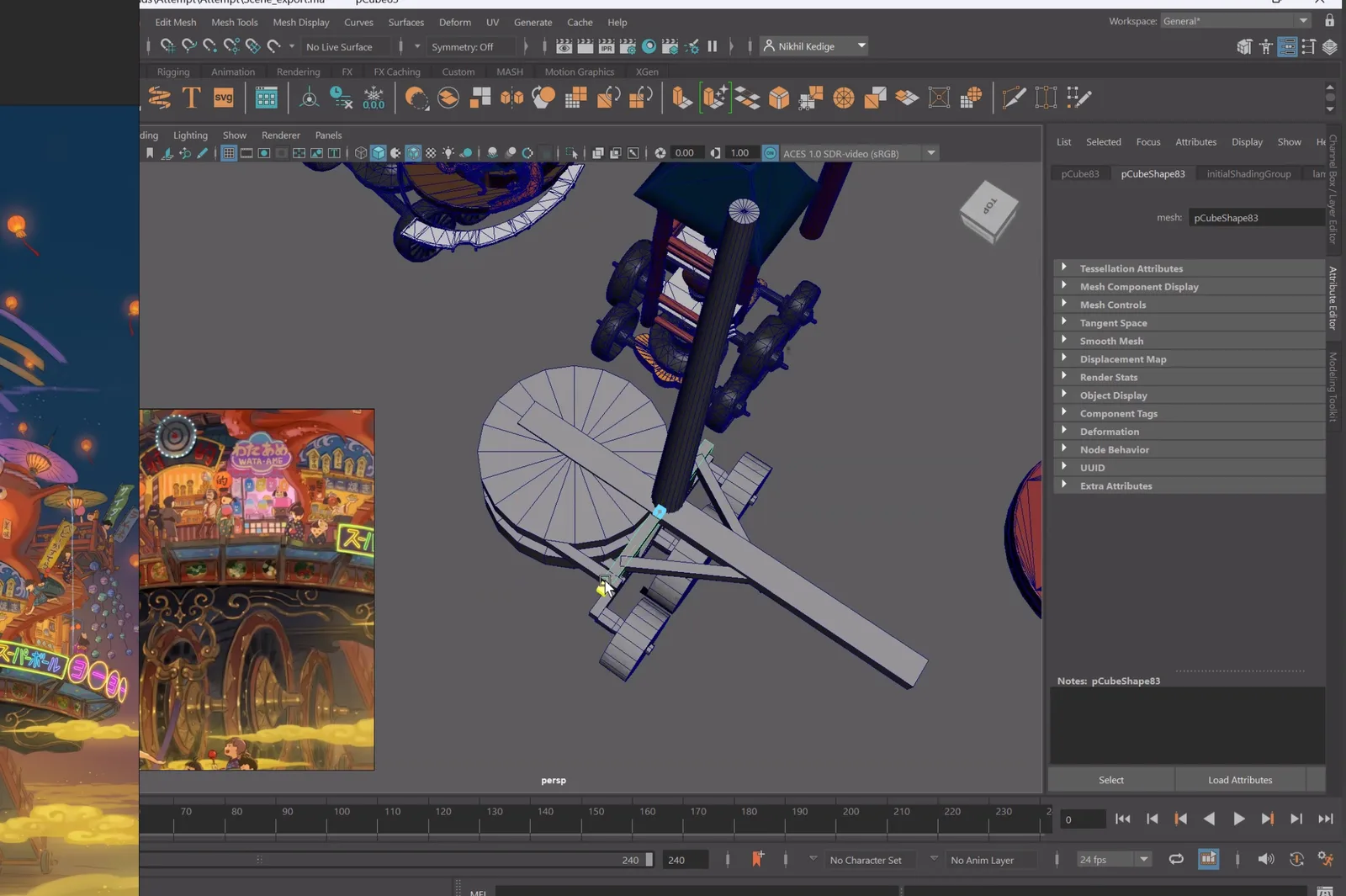Open the viewport Renderer menu
Image resolution: width=1346 pixels, height=896 pixels.
tap(280, 135)
